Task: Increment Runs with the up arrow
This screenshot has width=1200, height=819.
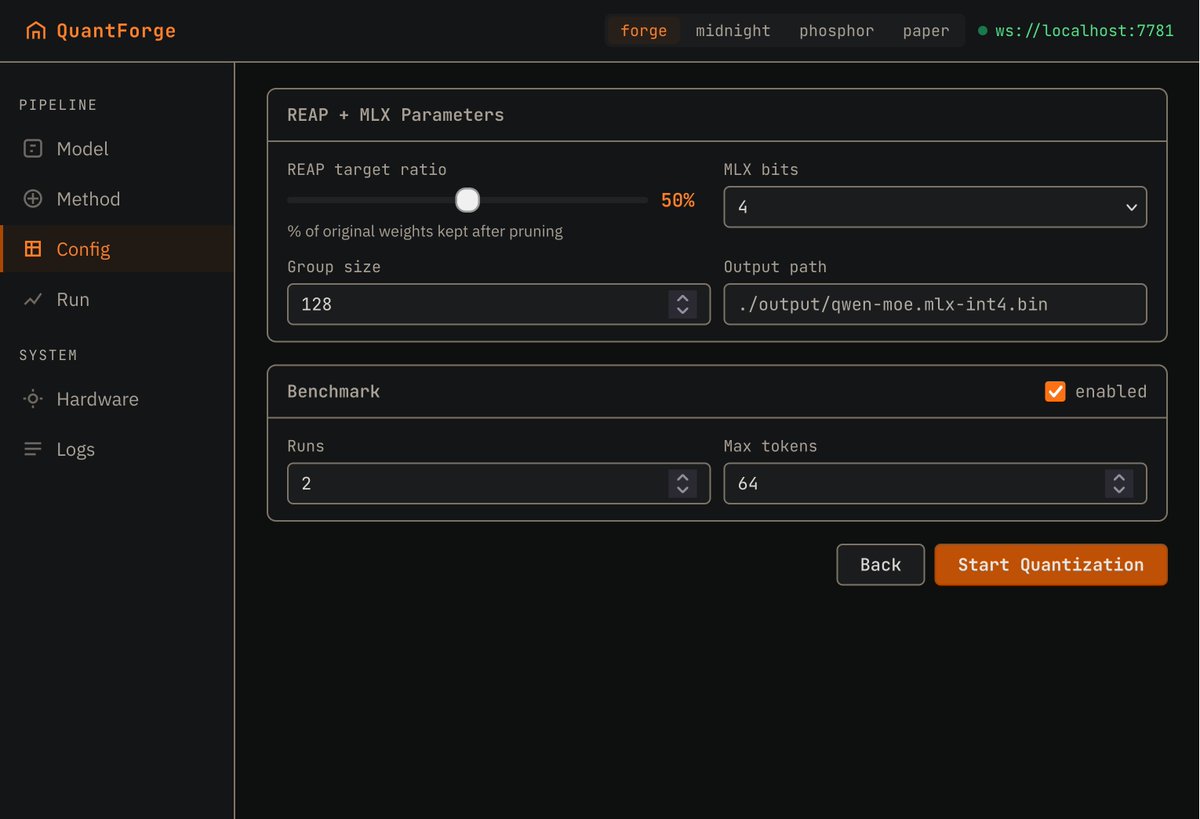Action: 682,477
